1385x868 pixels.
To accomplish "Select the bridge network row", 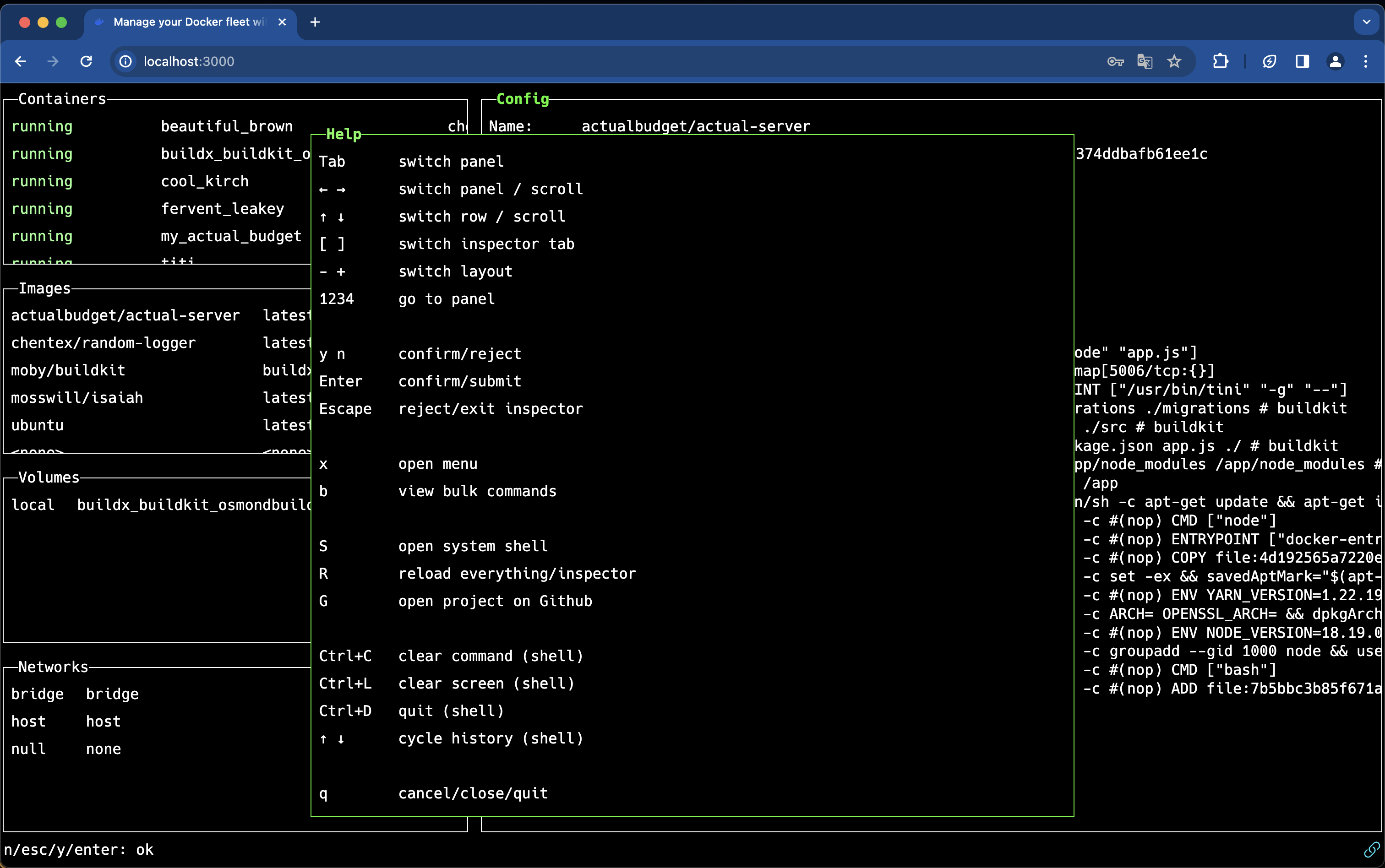I will (38, 694).
